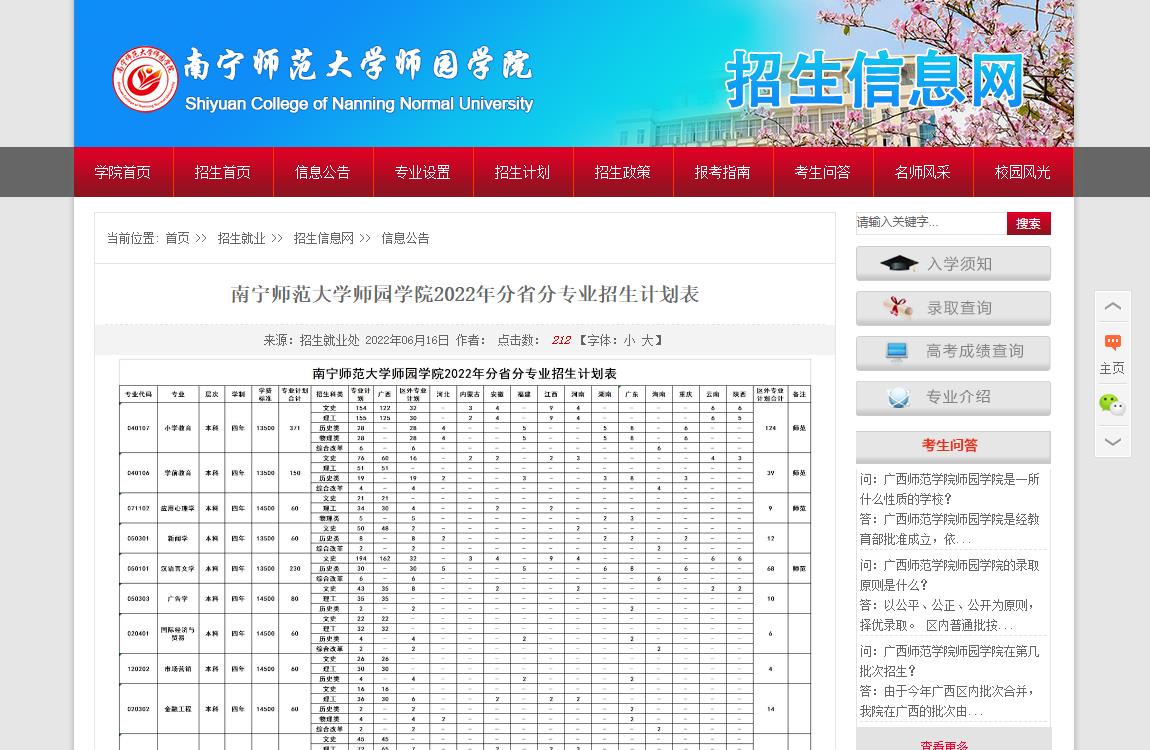Click the 信息公告 breadcrumb link
The width and height of the screenshot is (1150, 750).
point(406,238)
